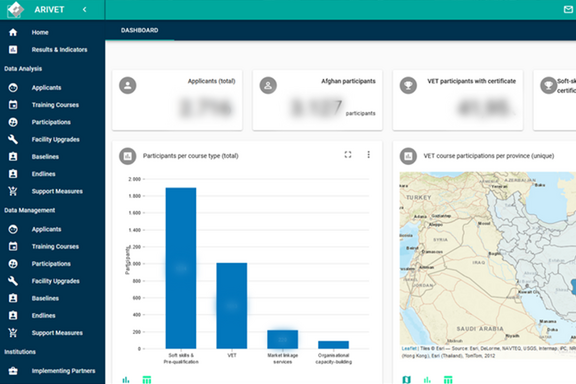Viewport: 576px width, 384px height.
Task: Click the wrench icon for Data Management Facility Upgrades
Action: 13,281
